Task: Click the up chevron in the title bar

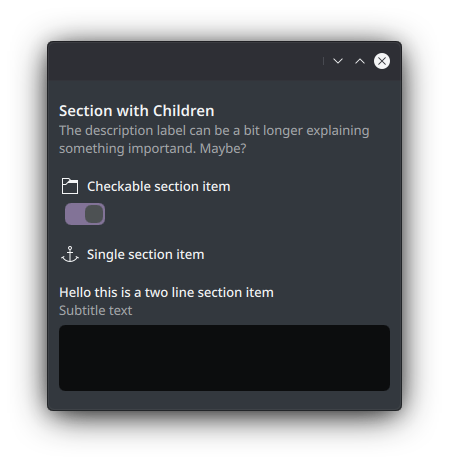Action: (x=360, y=61)
